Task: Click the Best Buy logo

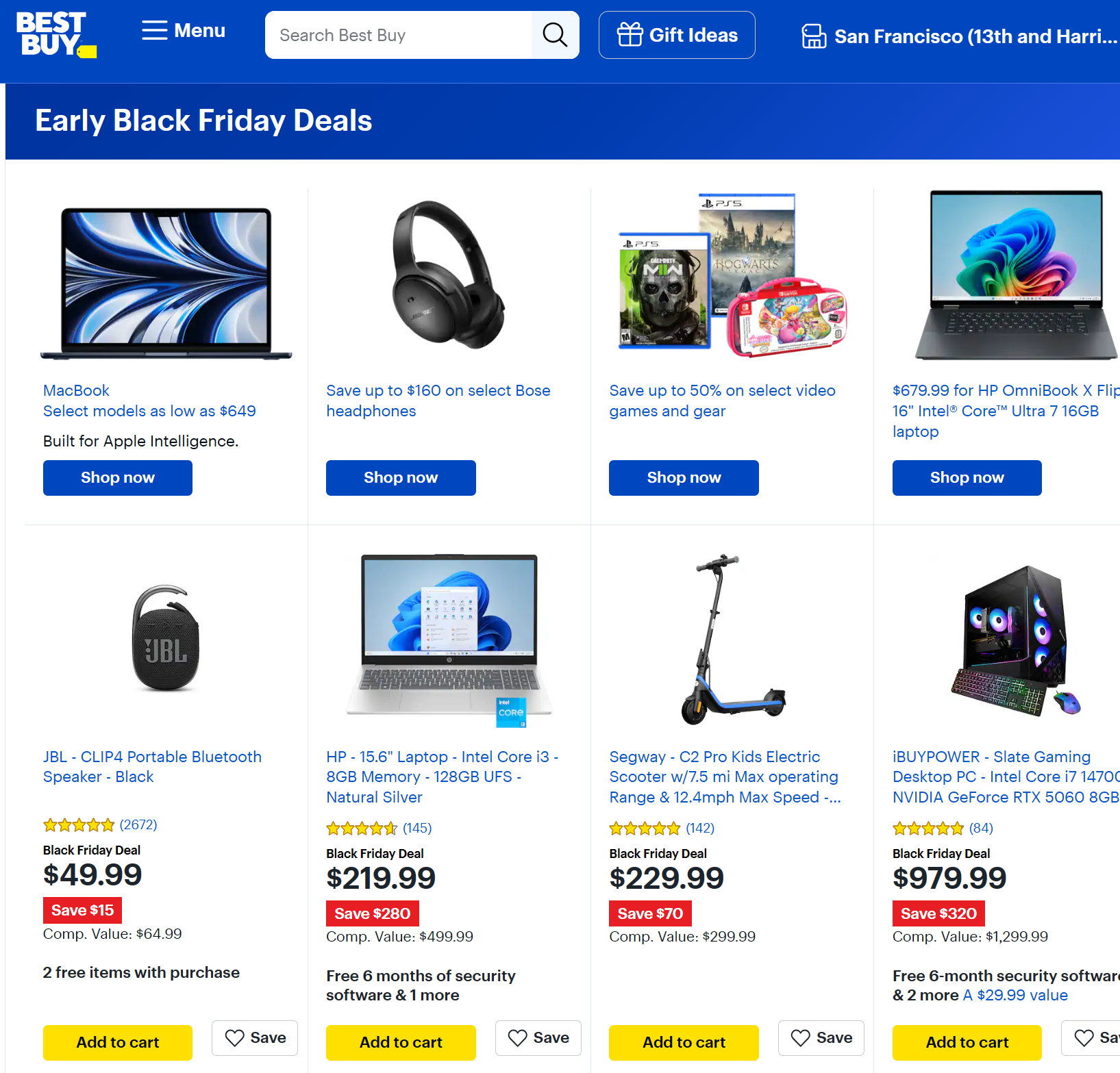Action: point(56,34)
